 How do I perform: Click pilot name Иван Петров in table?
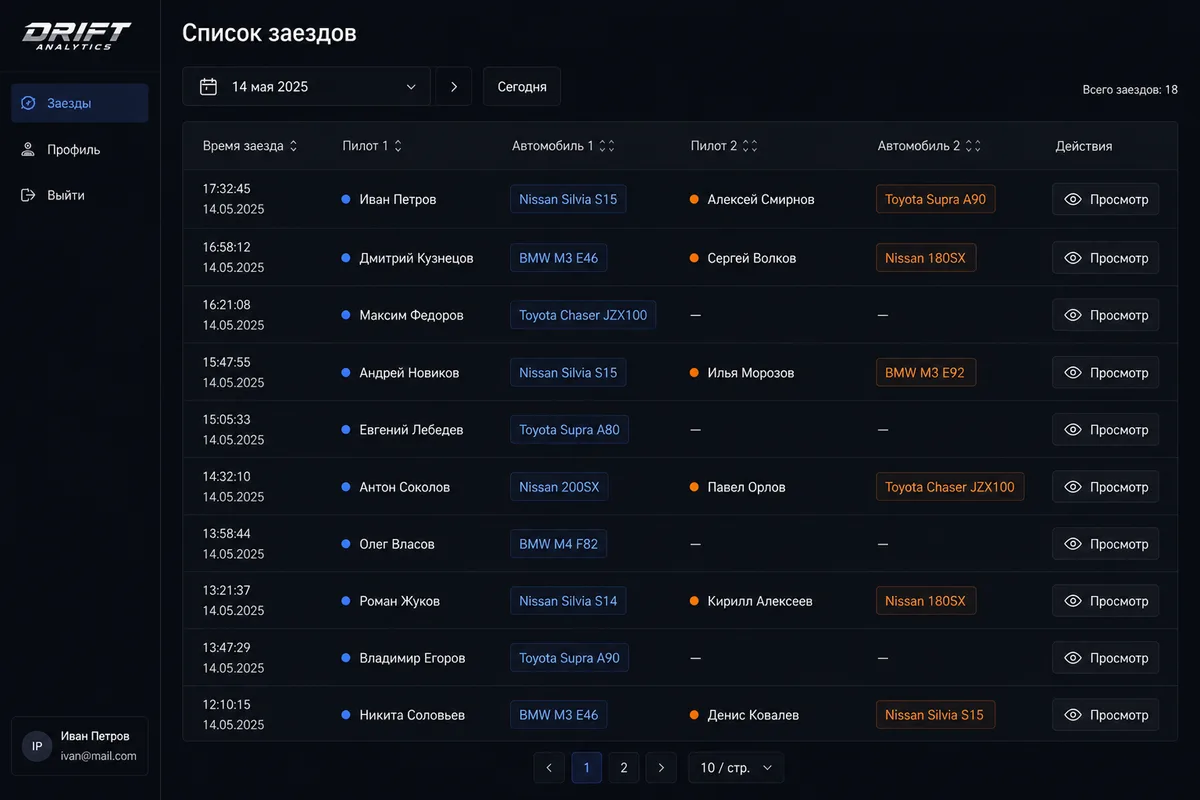pos(398,199)
